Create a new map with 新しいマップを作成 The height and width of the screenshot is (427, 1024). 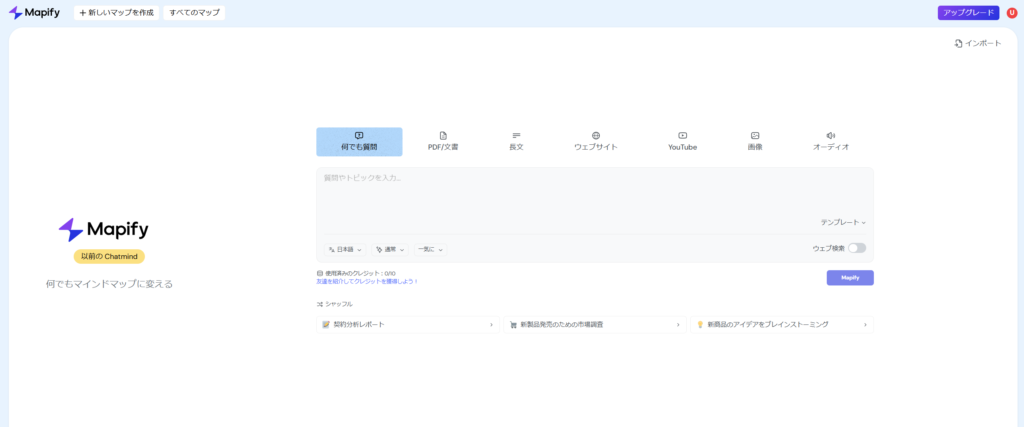pyautogui.click(x=116, y=12)
